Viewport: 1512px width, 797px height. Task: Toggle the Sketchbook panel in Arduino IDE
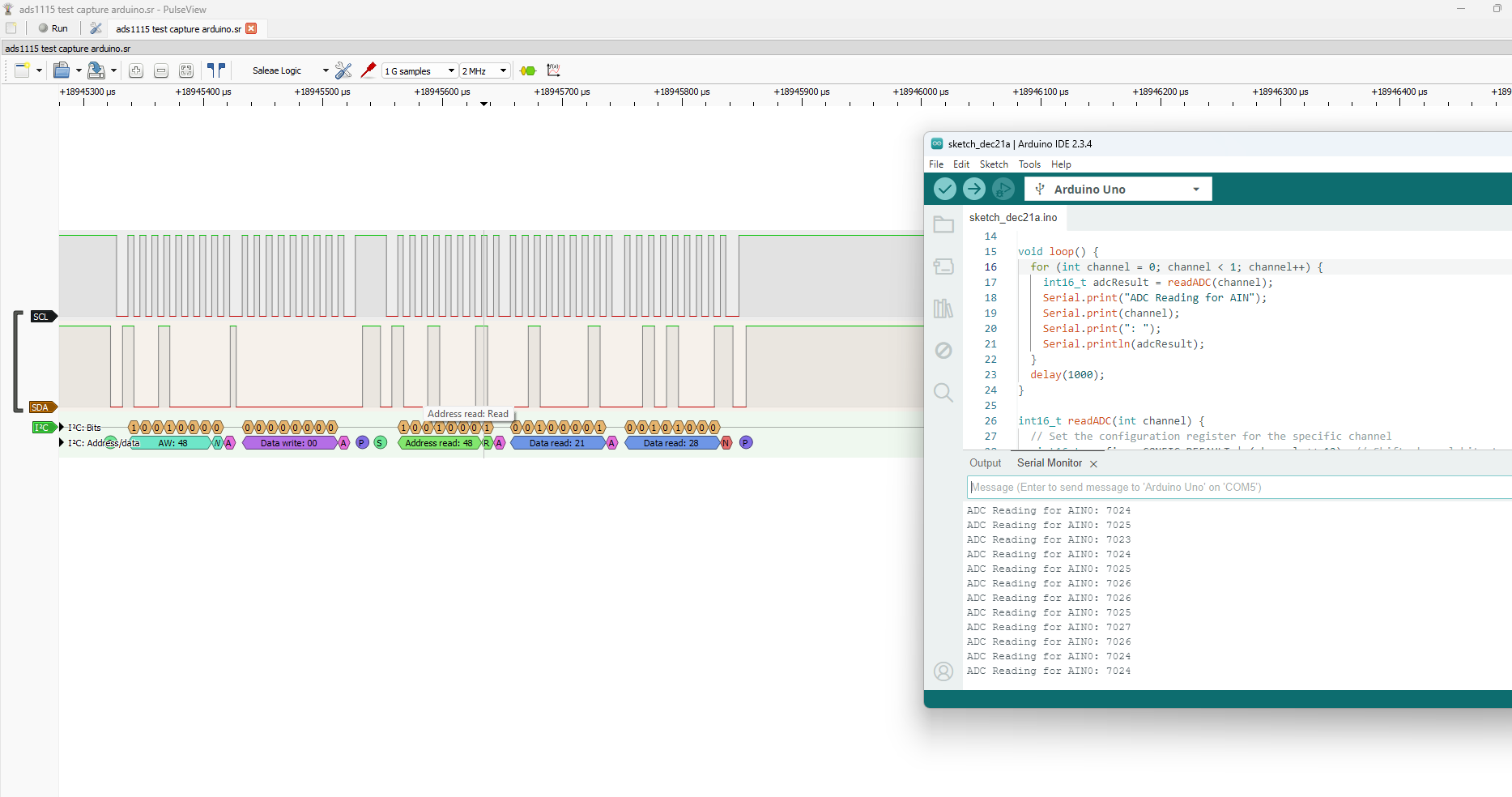pyautogui.click(x=943, y=224)
